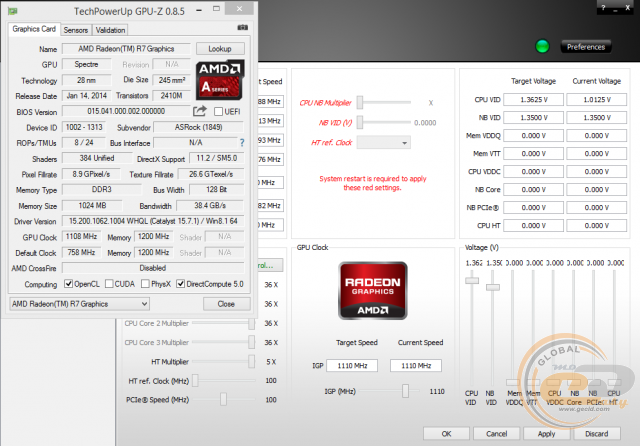Click the green status indicator light

(542, 46)
